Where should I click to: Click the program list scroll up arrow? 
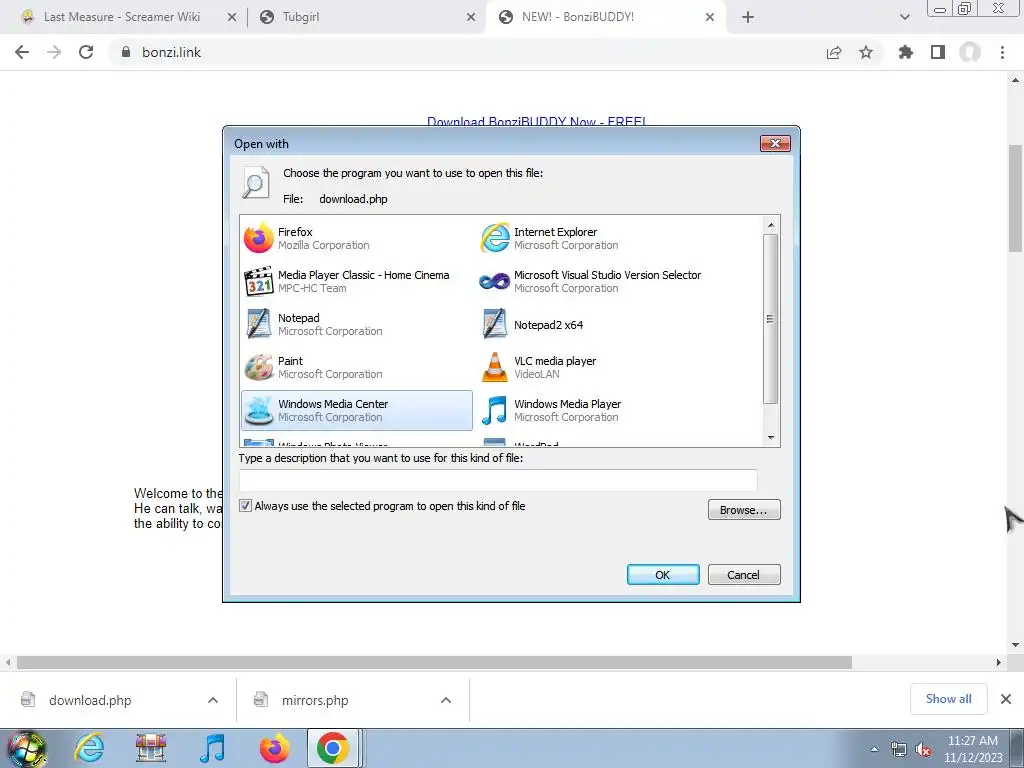(771, 225)
